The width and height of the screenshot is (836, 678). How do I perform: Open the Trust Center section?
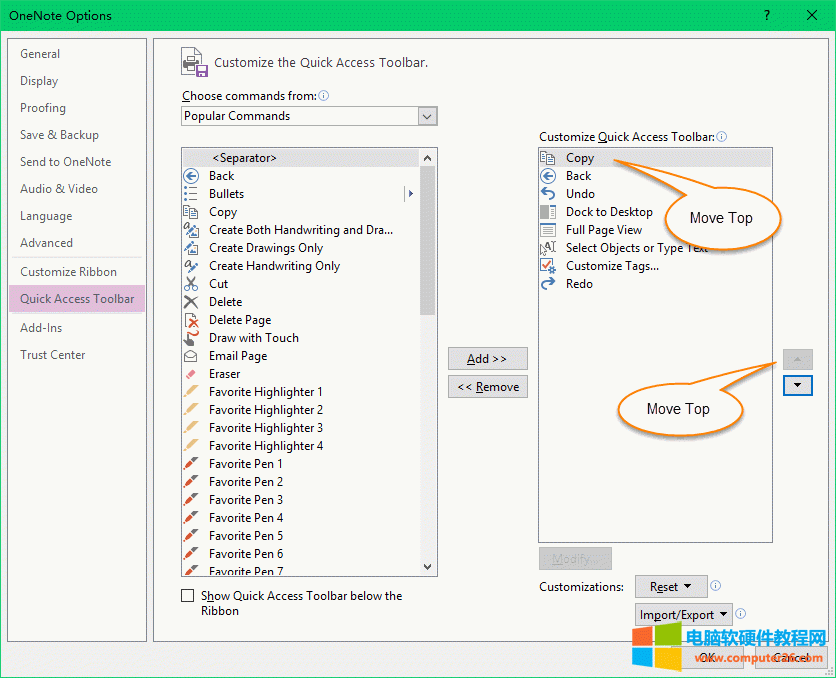point(53,355)
